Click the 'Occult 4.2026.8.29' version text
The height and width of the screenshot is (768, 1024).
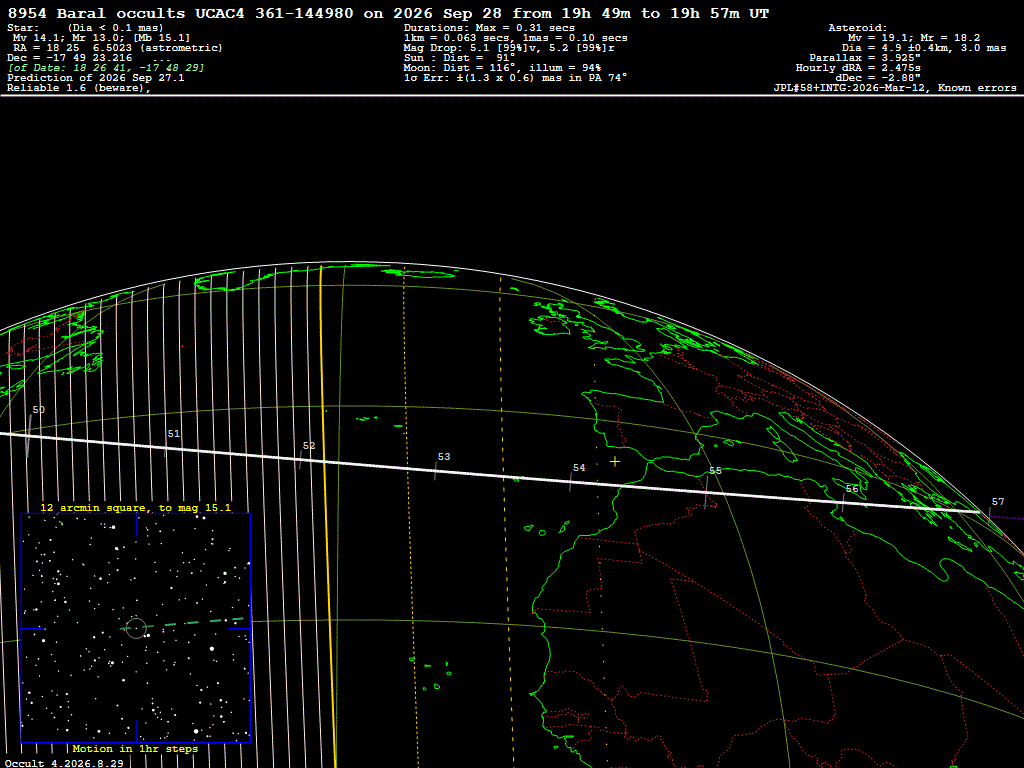point(64,763)
